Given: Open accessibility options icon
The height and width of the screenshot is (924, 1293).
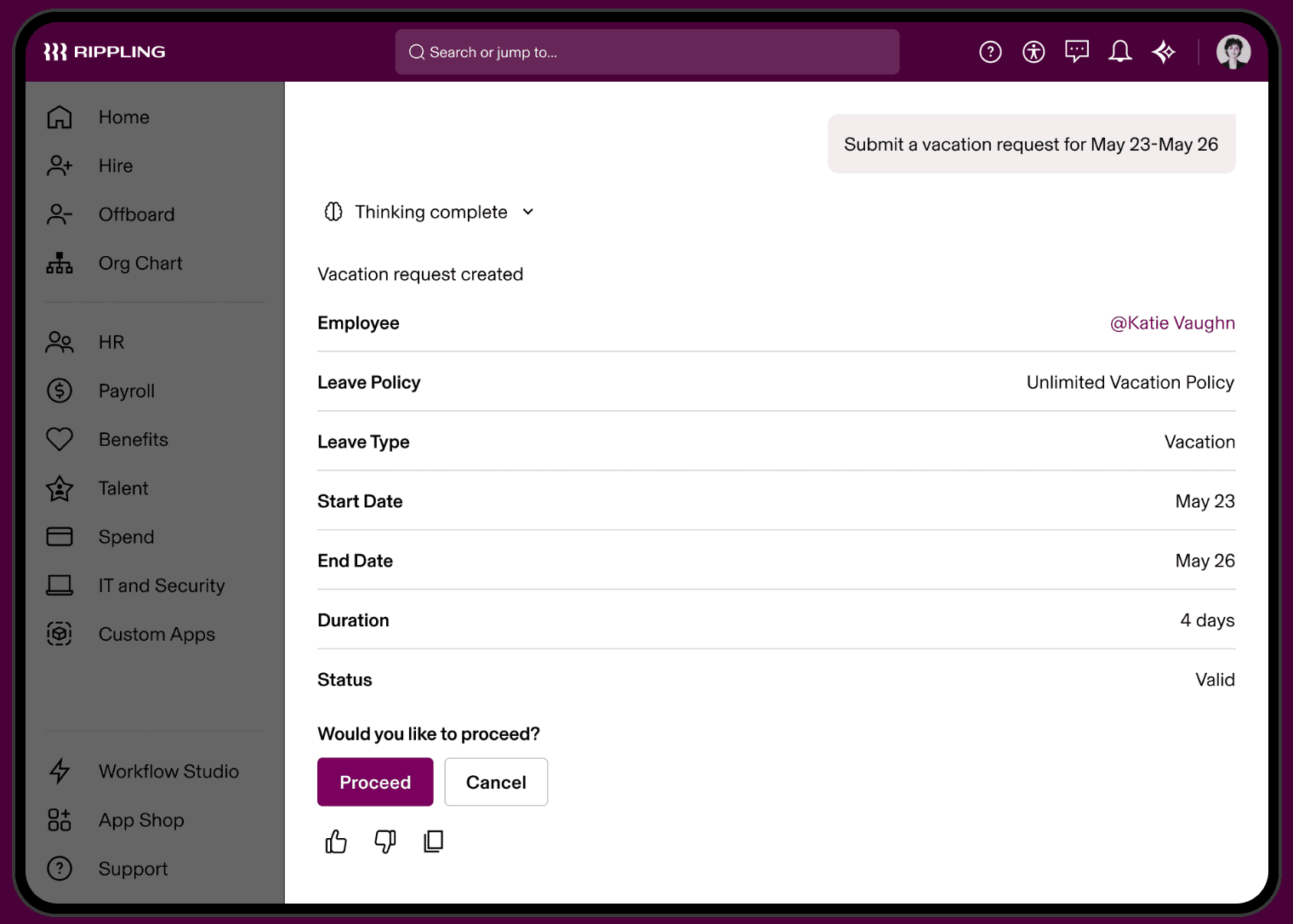Looking at the screenshot, I should (1034, 52).
